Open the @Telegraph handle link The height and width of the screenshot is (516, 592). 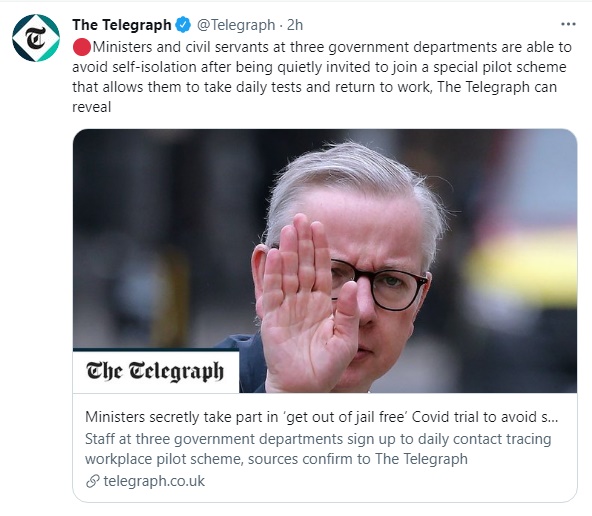[x=236, y=25]
